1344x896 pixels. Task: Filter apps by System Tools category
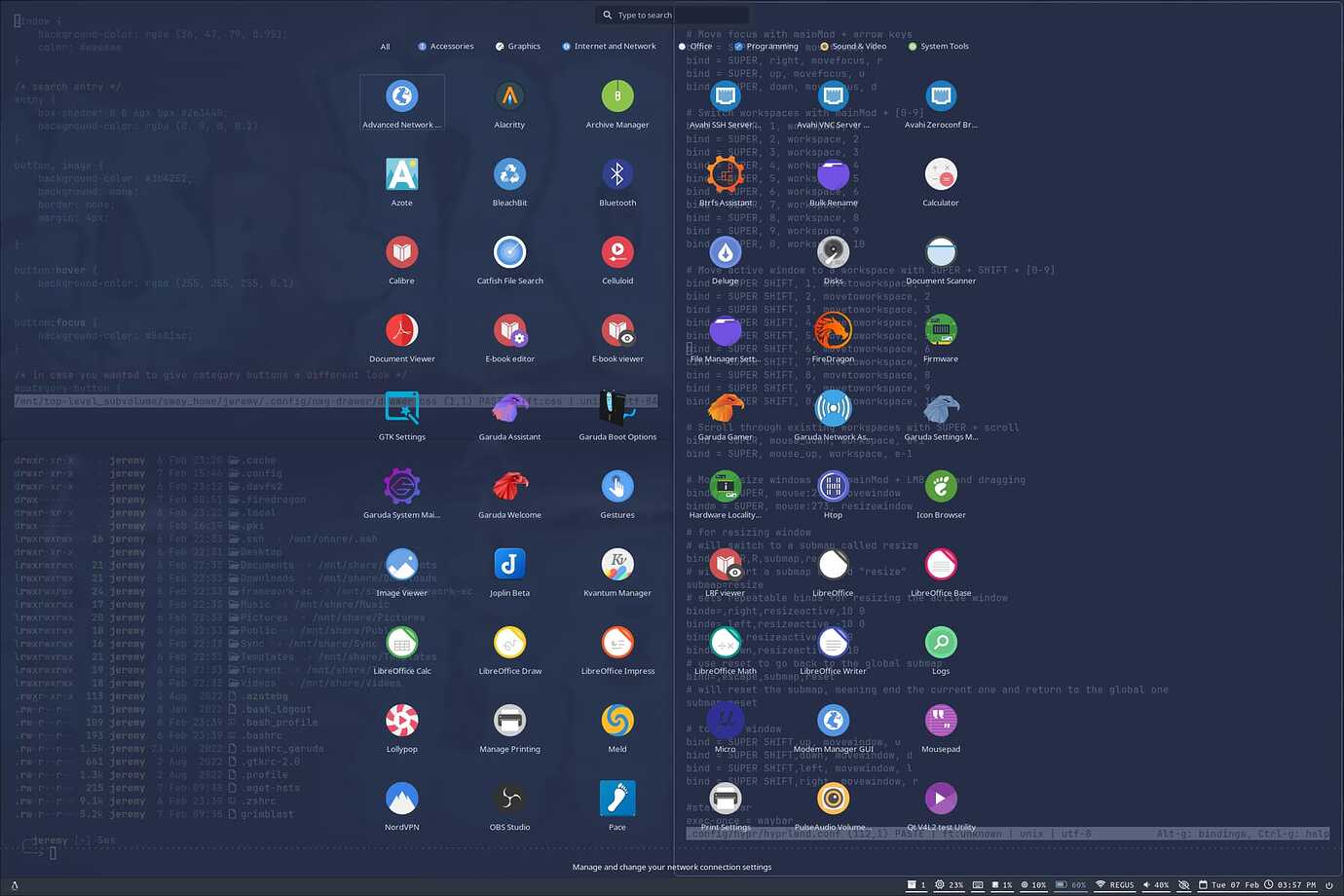938,46
